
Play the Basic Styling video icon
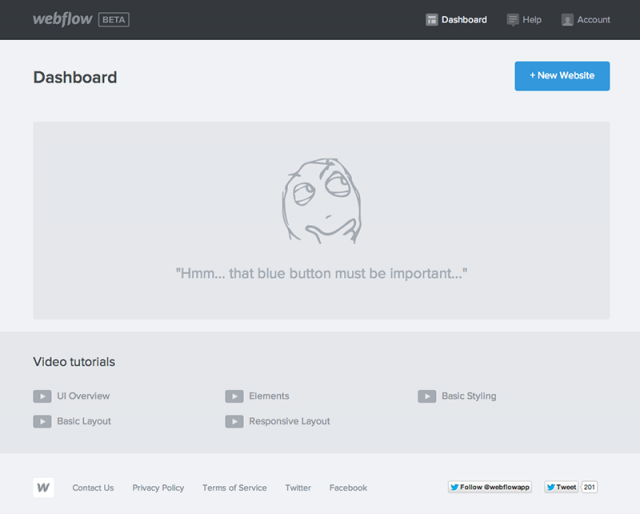(x=427, y=396)
